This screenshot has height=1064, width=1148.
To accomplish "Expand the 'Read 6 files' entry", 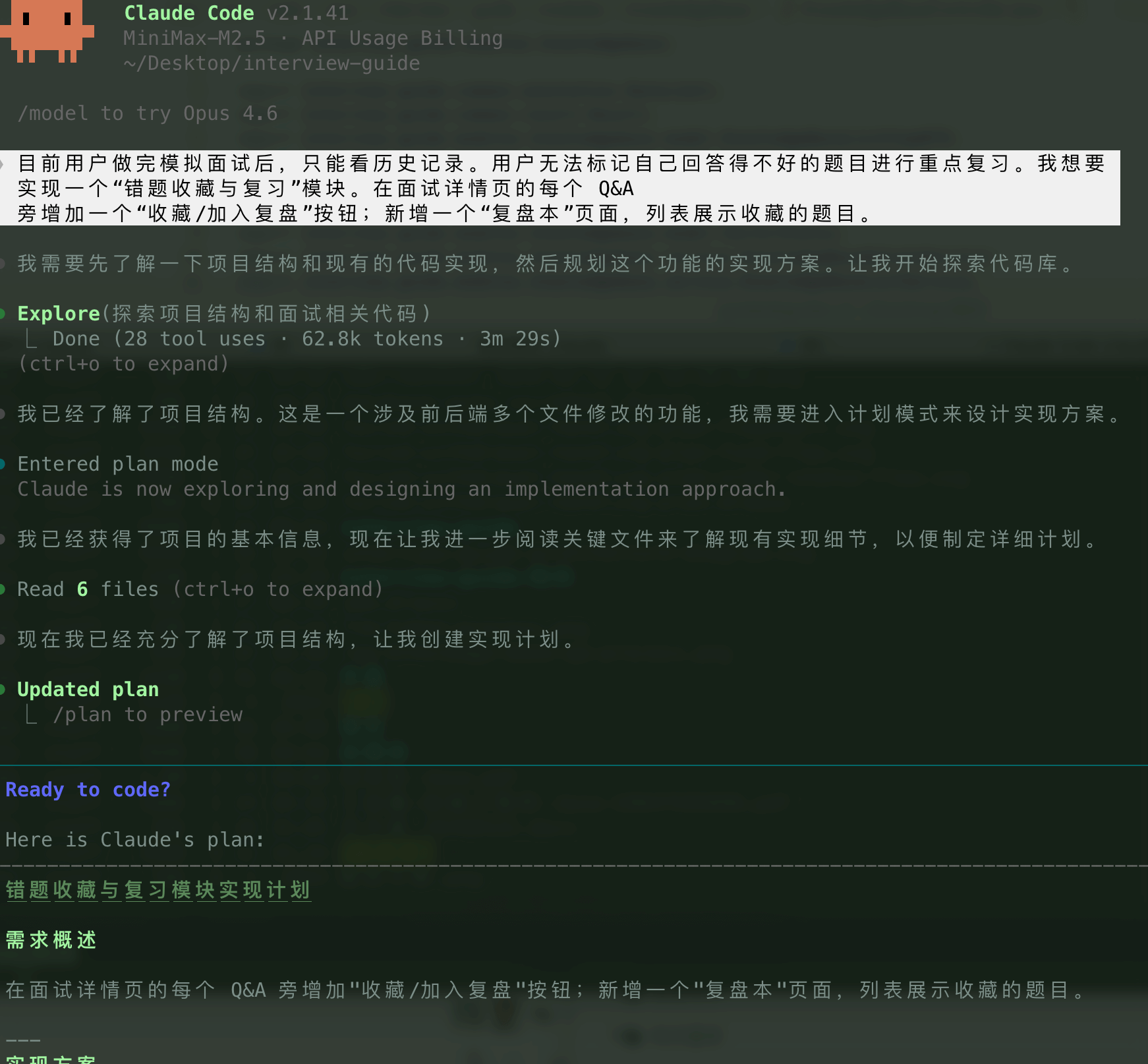I will tap(200, 589).
